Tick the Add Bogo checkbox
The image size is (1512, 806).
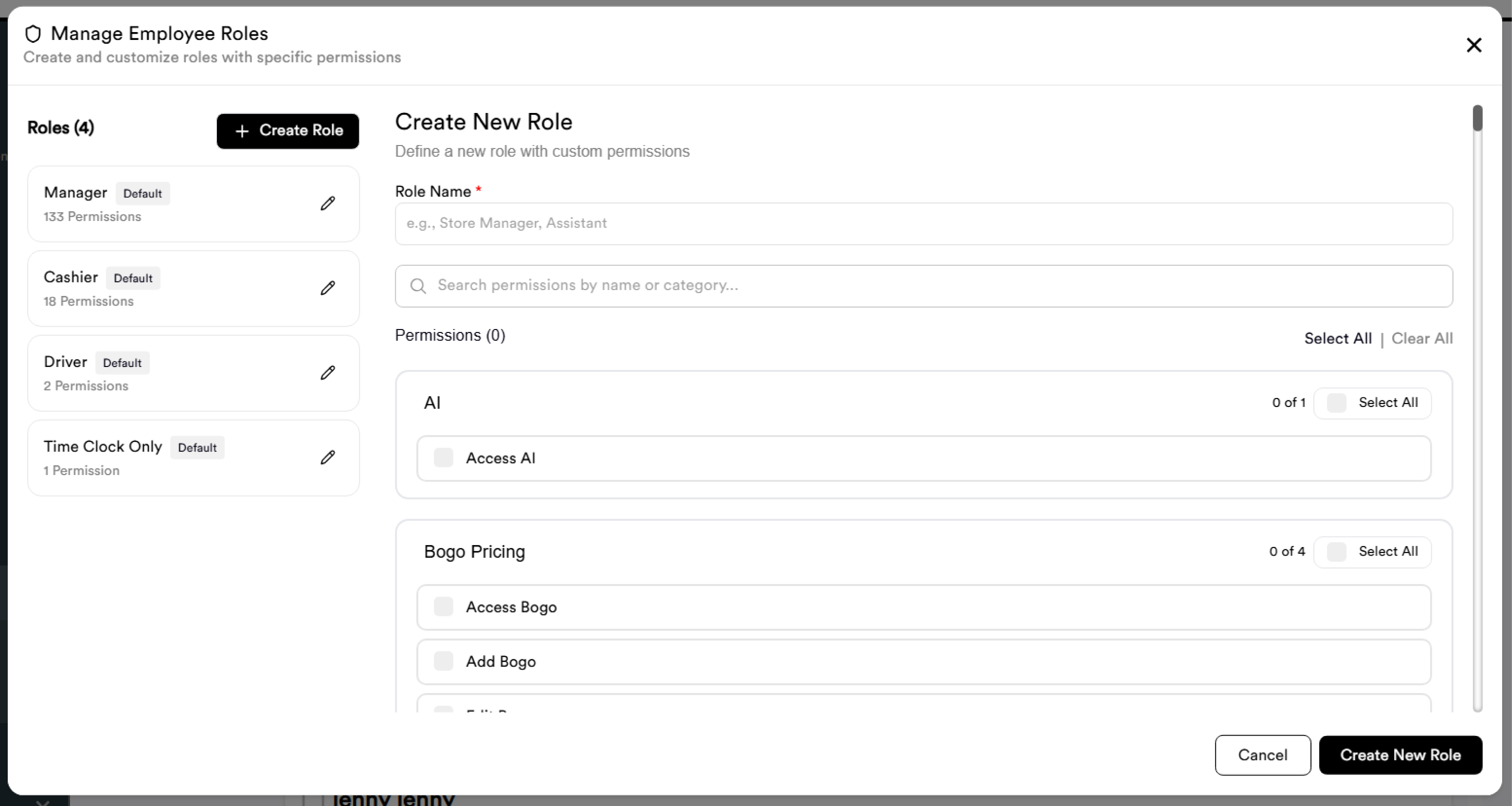443,661
